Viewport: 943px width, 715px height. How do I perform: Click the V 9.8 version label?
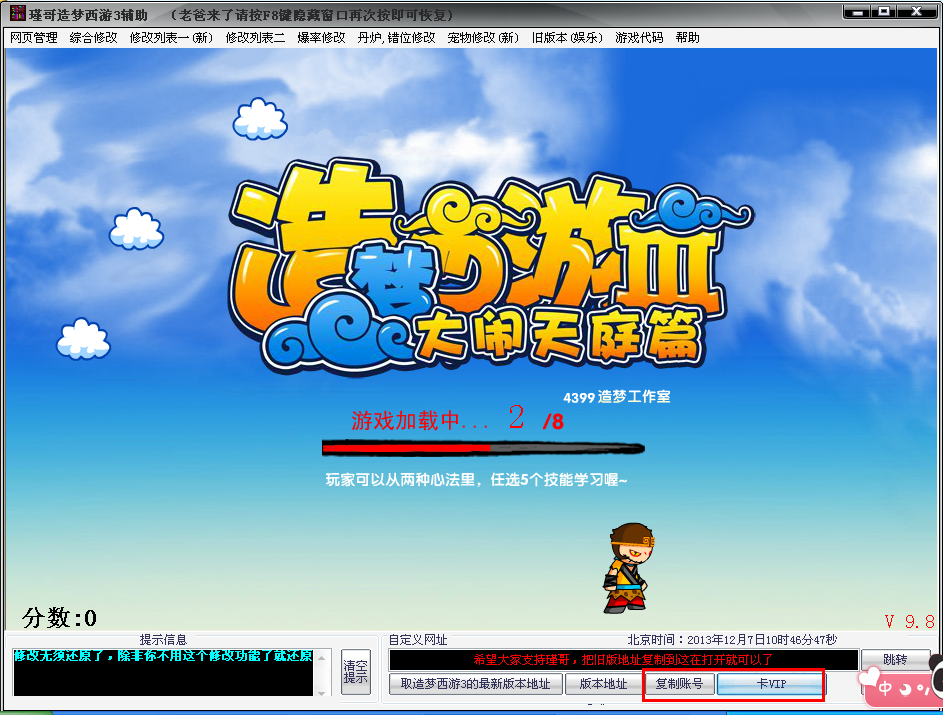tap(909, 621)
